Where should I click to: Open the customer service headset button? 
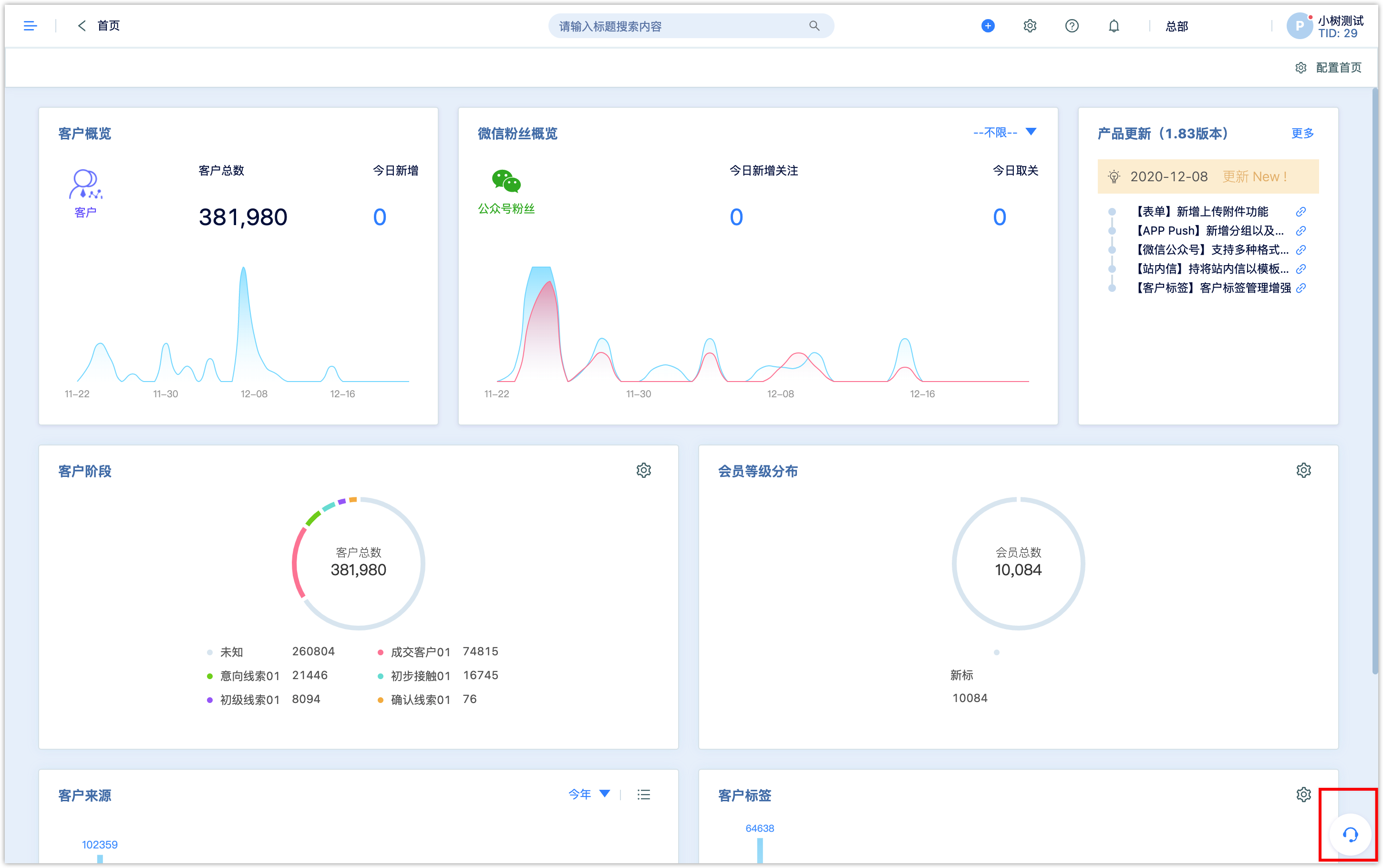[x=1350, y=835]
